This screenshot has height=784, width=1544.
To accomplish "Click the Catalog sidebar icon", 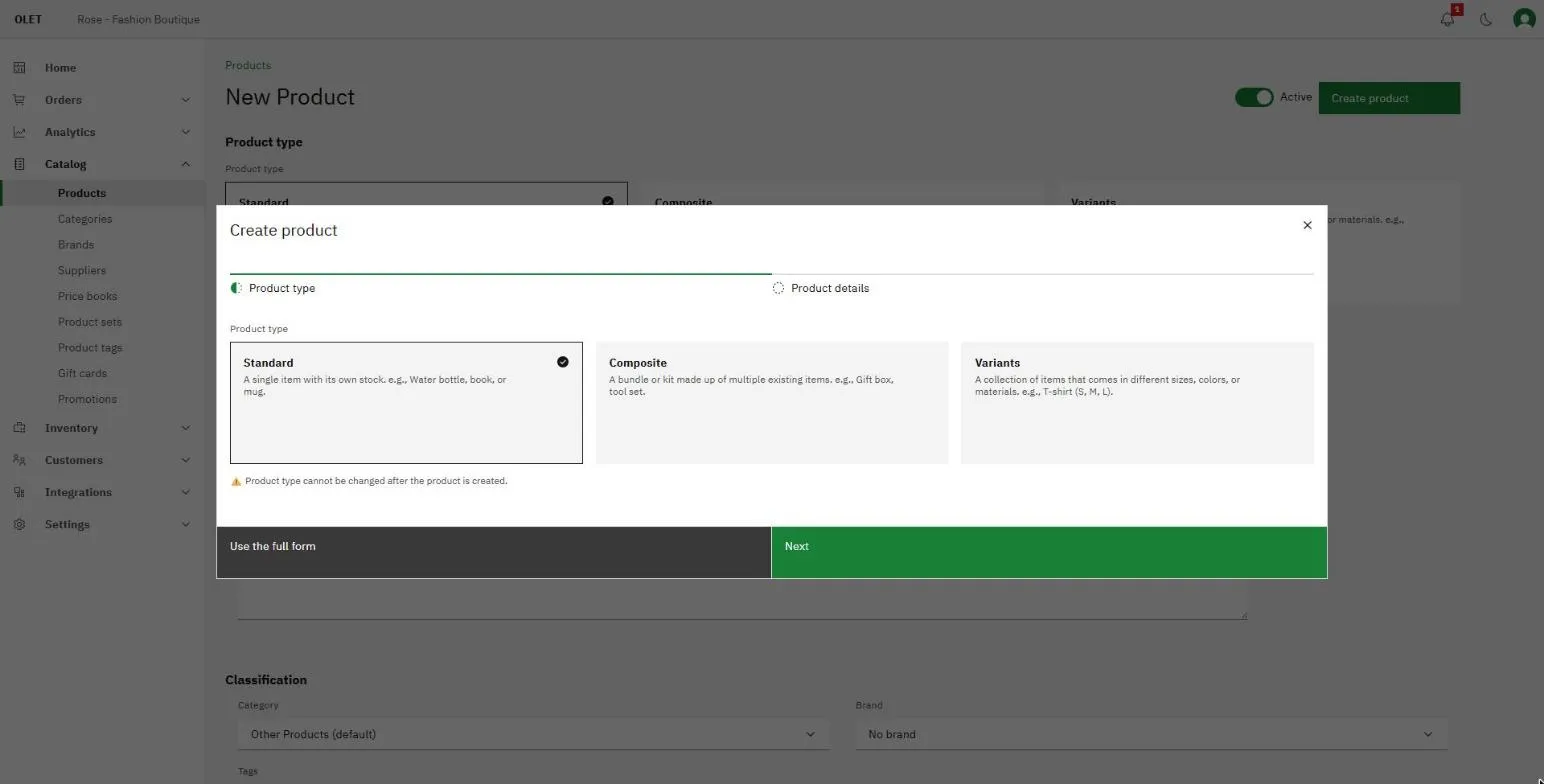I will pyautogui.click(x=19, y=164).
